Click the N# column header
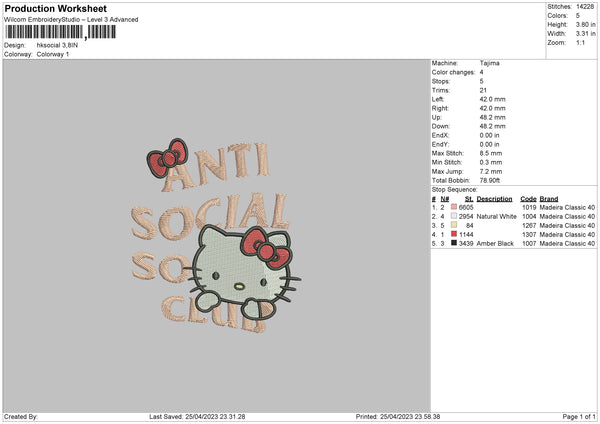 coord(436,198)
